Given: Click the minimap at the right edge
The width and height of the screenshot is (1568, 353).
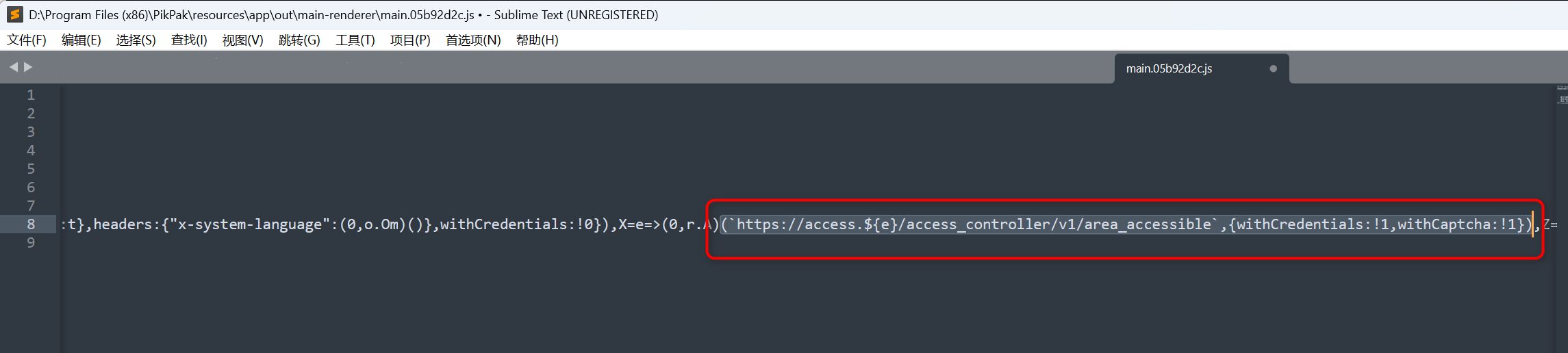Looking at the screenshot, I should coord(1562,94).
